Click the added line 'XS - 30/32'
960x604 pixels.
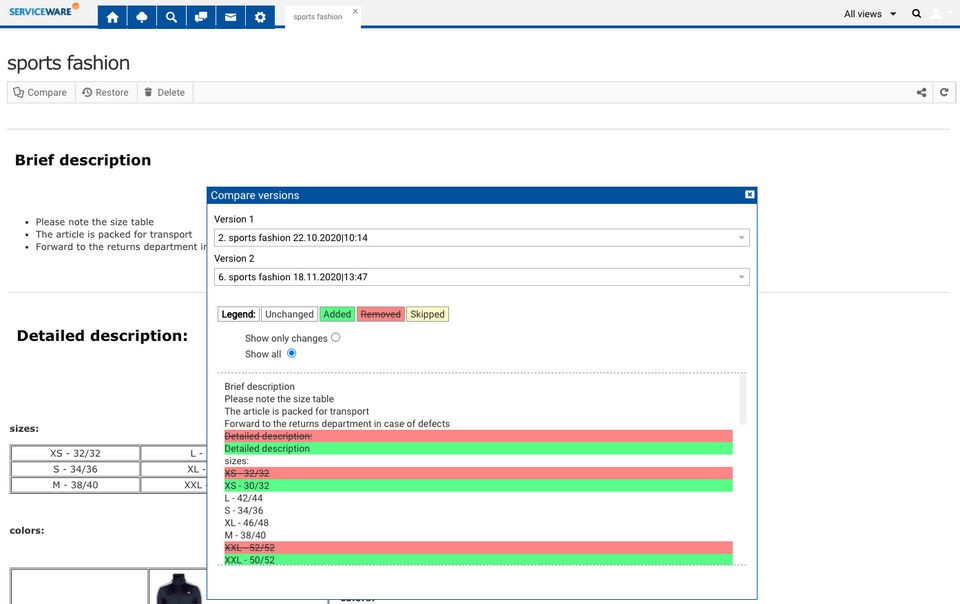[478, 485]
